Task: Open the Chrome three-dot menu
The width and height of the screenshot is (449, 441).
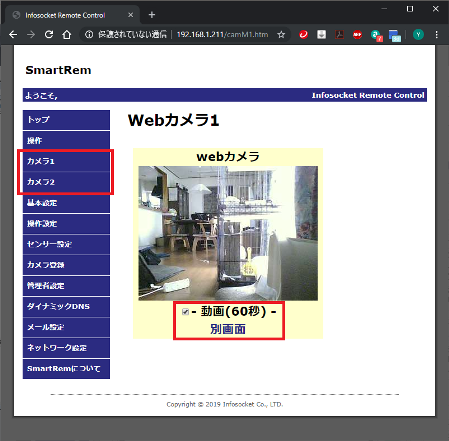Action: (436, 34)
